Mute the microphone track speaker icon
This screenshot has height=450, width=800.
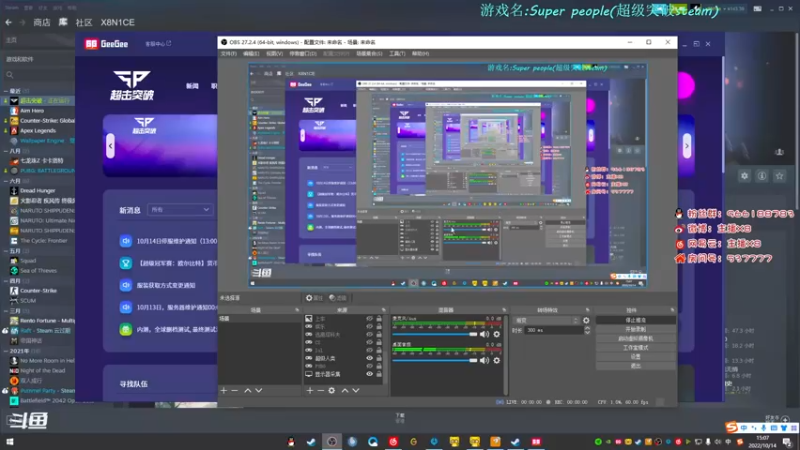[x=484, y=334]
